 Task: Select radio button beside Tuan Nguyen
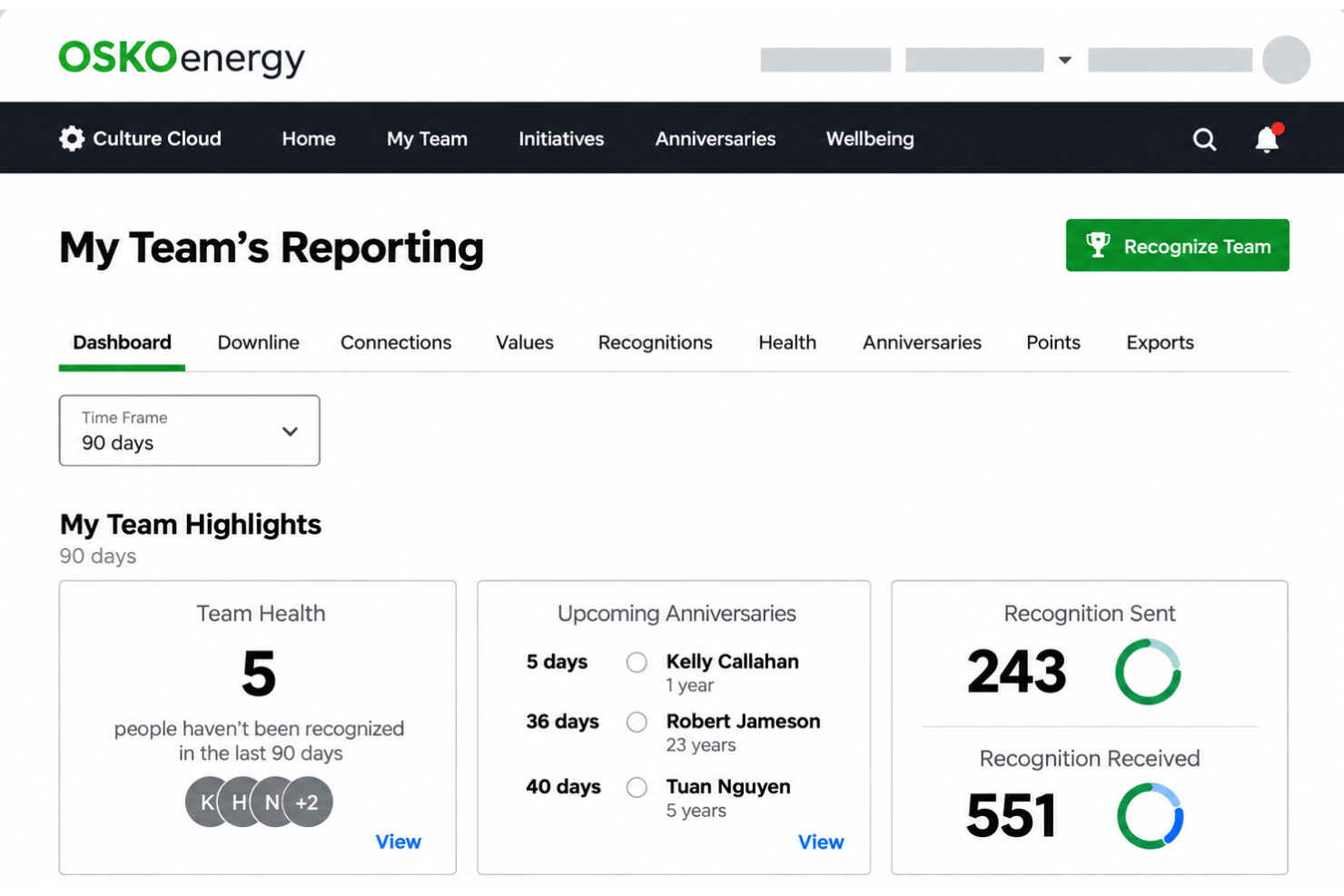637,787
